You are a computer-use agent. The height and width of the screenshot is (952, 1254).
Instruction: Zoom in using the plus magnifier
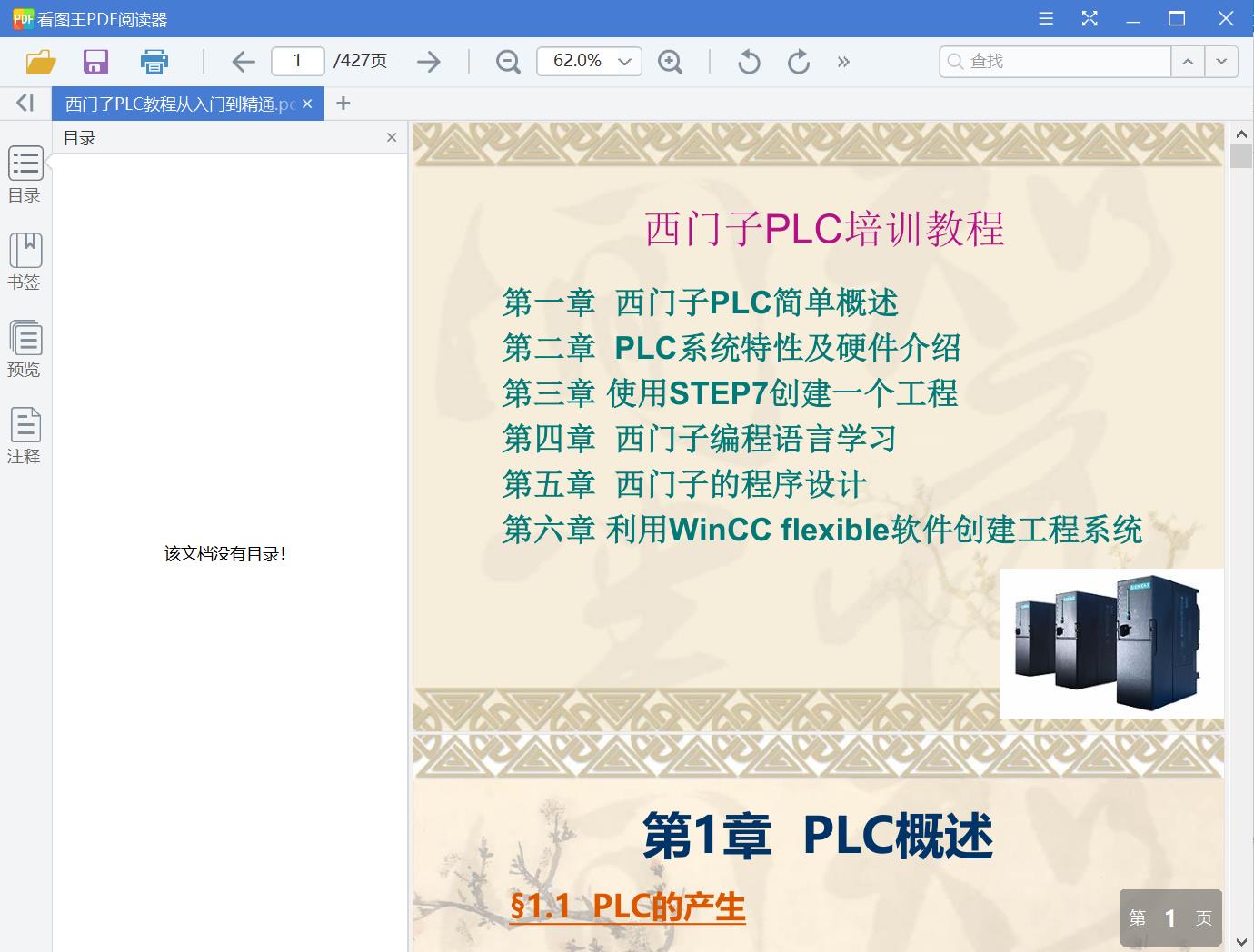pos(670,62)
